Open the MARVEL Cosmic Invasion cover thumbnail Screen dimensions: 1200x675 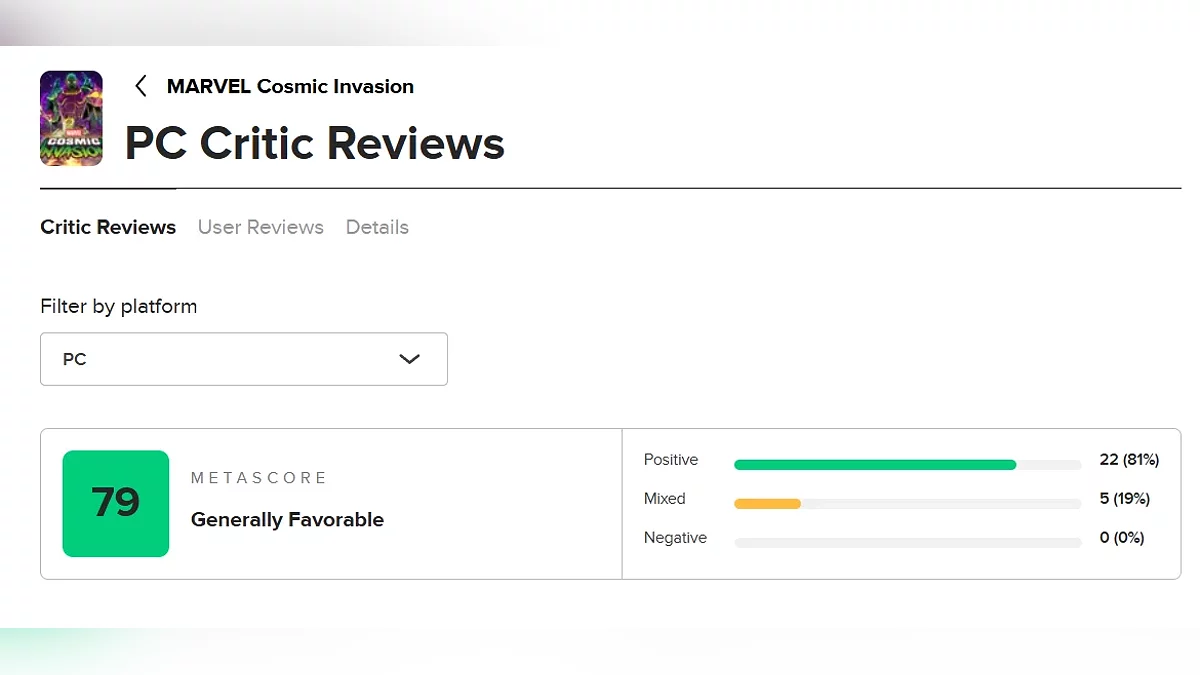pos(71,118)
